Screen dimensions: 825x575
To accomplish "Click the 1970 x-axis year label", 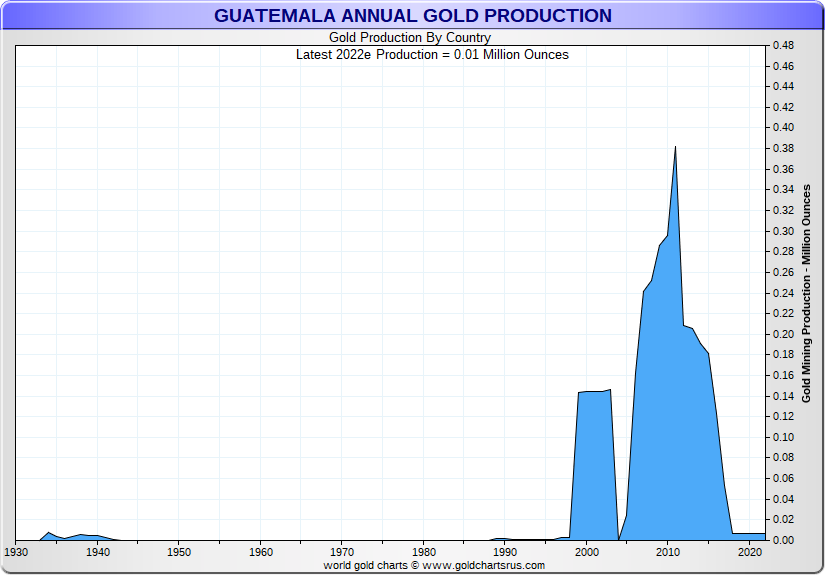I will point(342,552).
